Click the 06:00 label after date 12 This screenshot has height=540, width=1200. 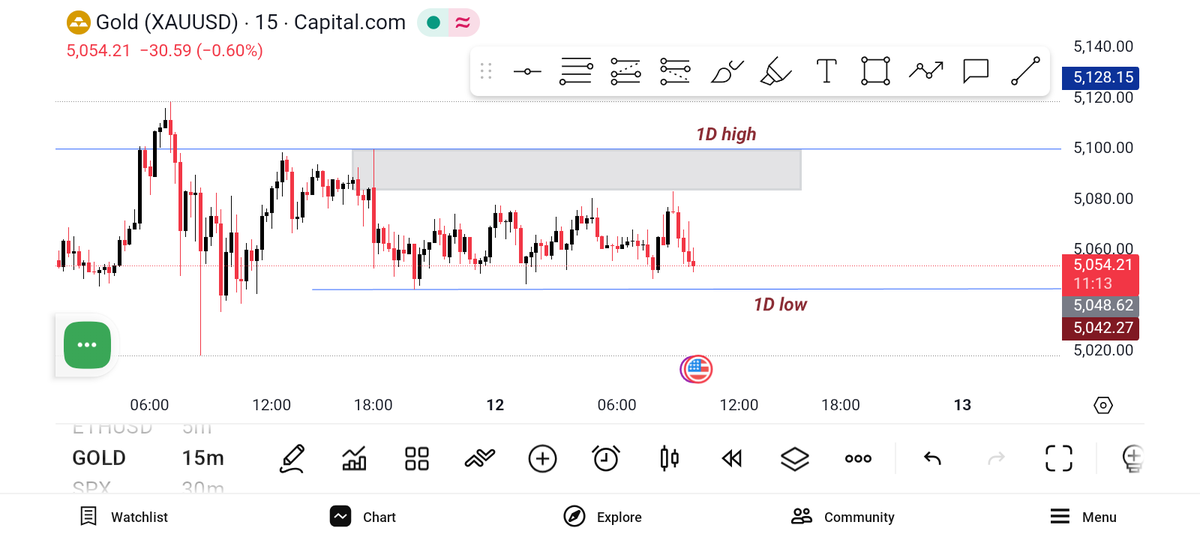click(x=617, y=405)
